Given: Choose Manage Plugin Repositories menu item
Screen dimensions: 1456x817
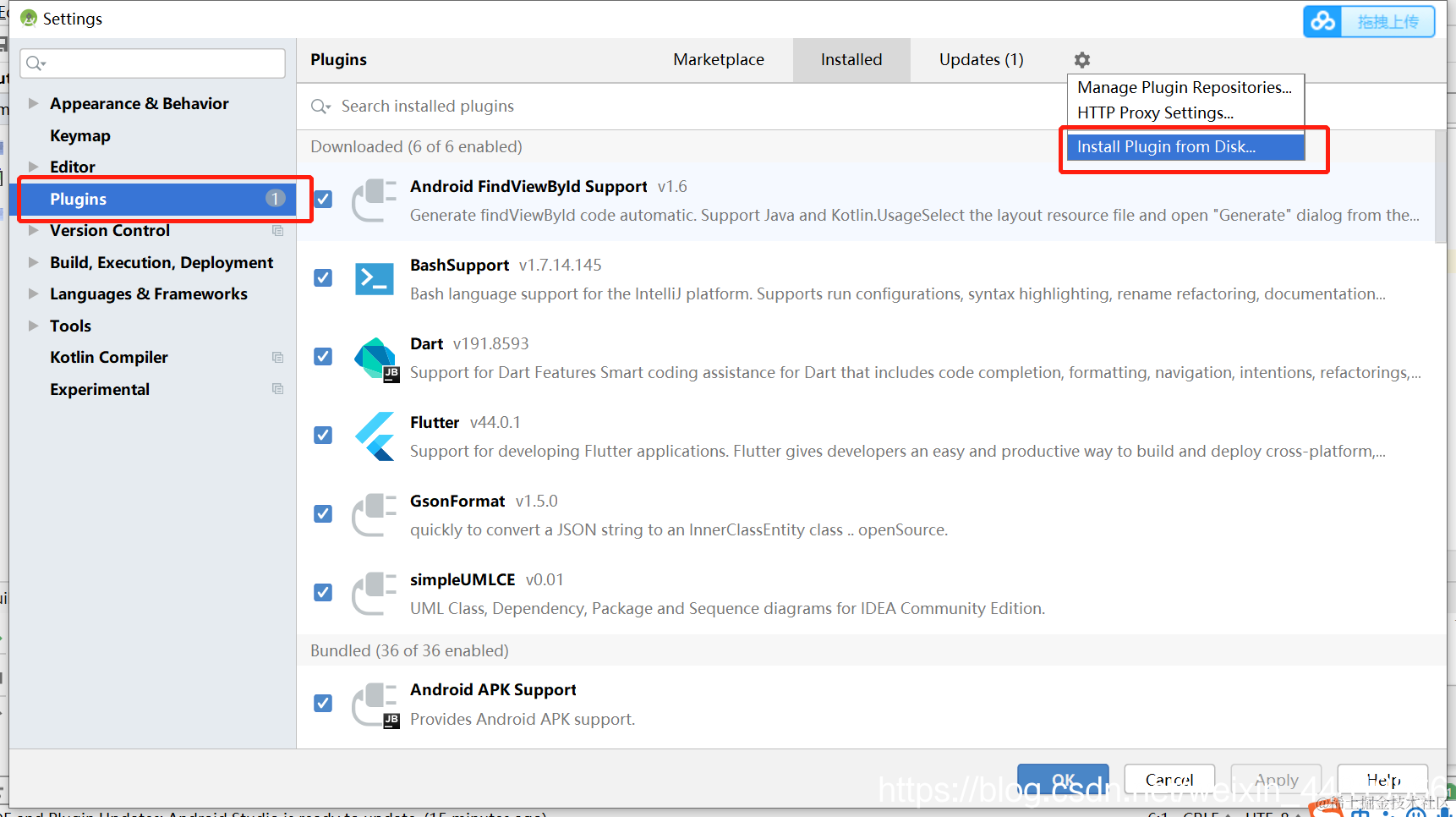Looking at the screenshot, I should (x=1185, y=87).
